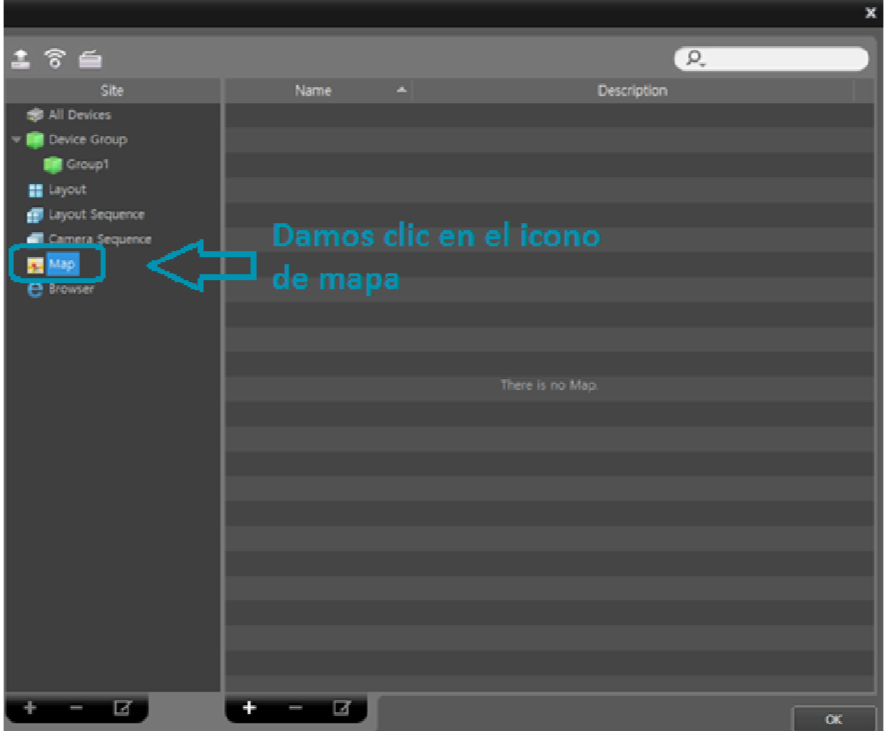Collapse the Device Group tree node
The image size is (885, 731).
click(16, 139)
